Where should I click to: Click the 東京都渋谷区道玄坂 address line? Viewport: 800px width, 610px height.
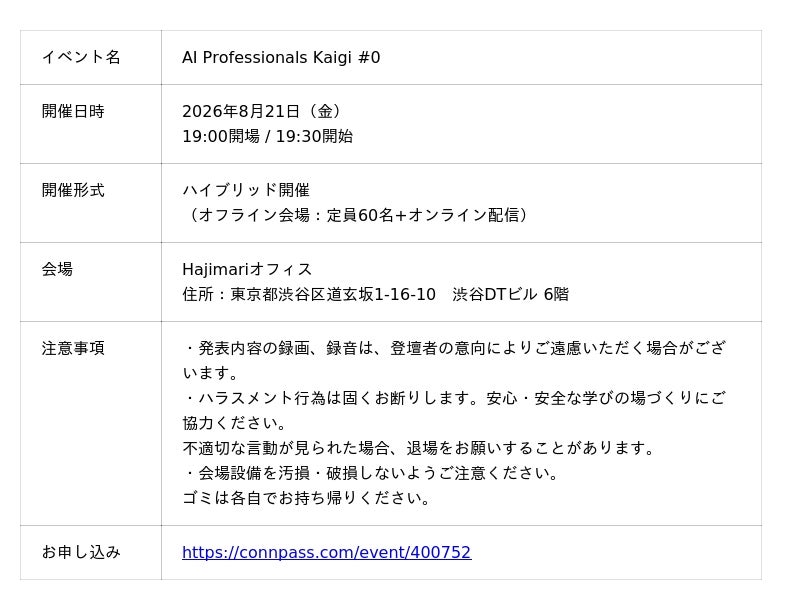(x=376, y=294)
